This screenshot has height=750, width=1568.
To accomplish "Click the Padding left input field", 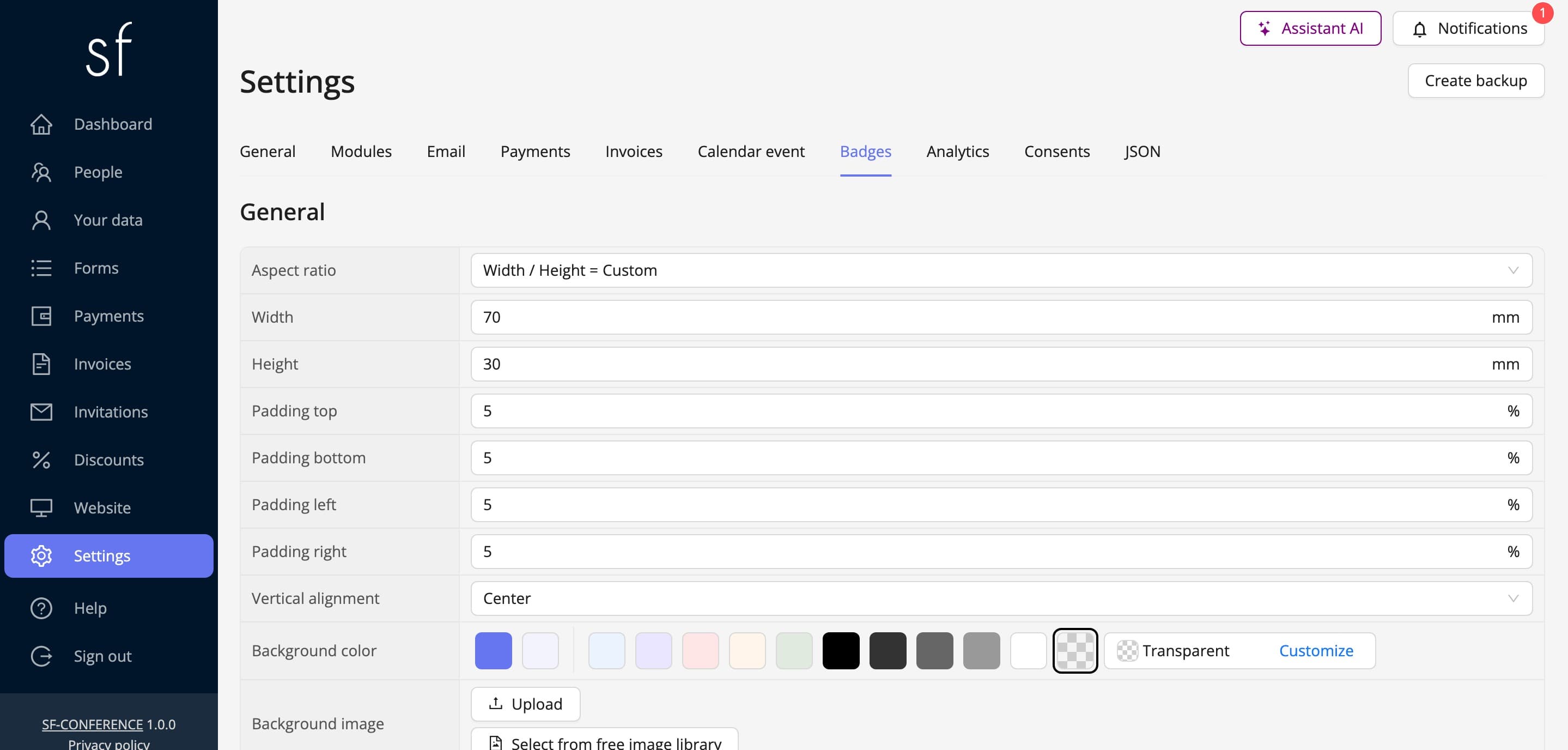I will (1001, 505).
